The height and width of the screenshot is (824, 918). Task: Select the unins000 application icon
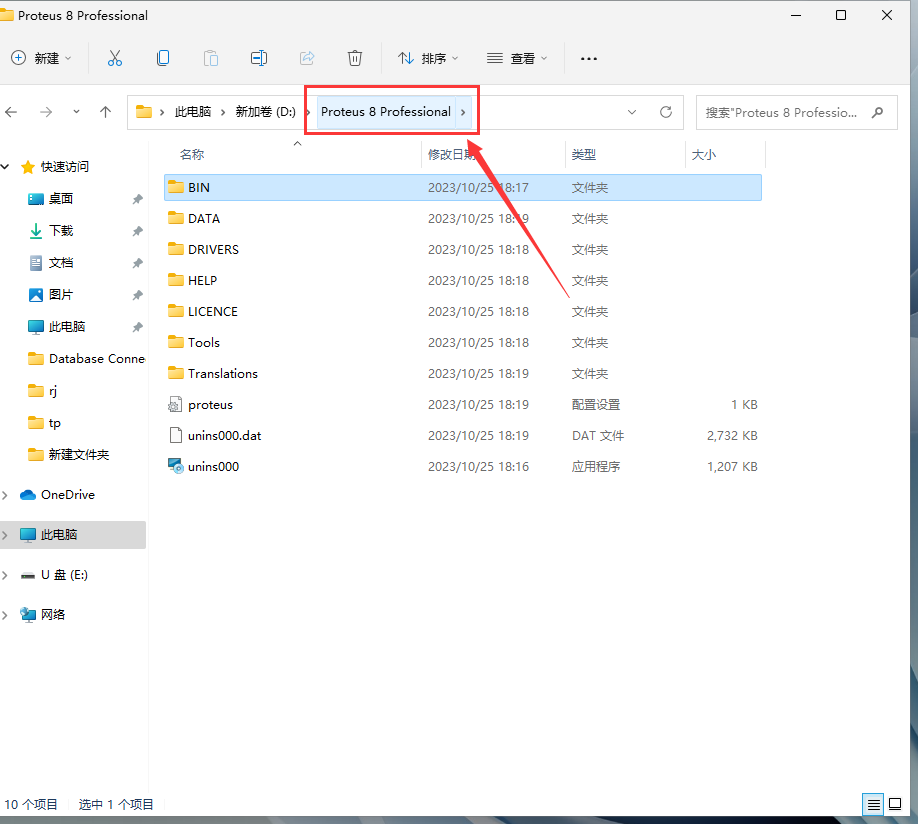[176, 466]
